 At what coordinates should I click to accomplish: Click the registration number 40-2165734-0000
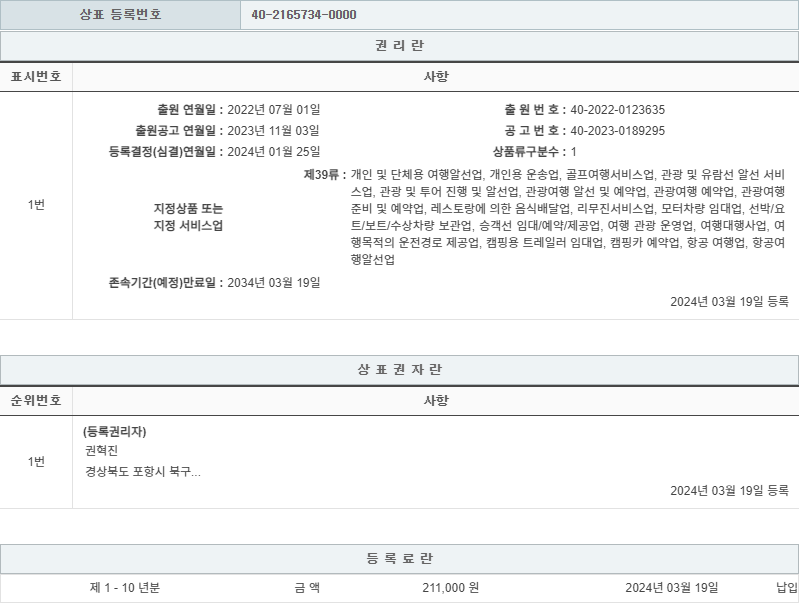(x=304, y=15)
